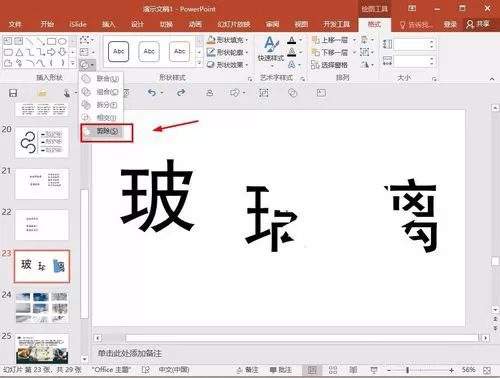Toggle the 备注 notes pane in status bar
Viewport: 500px width, 378px height.
click(247, 370)
